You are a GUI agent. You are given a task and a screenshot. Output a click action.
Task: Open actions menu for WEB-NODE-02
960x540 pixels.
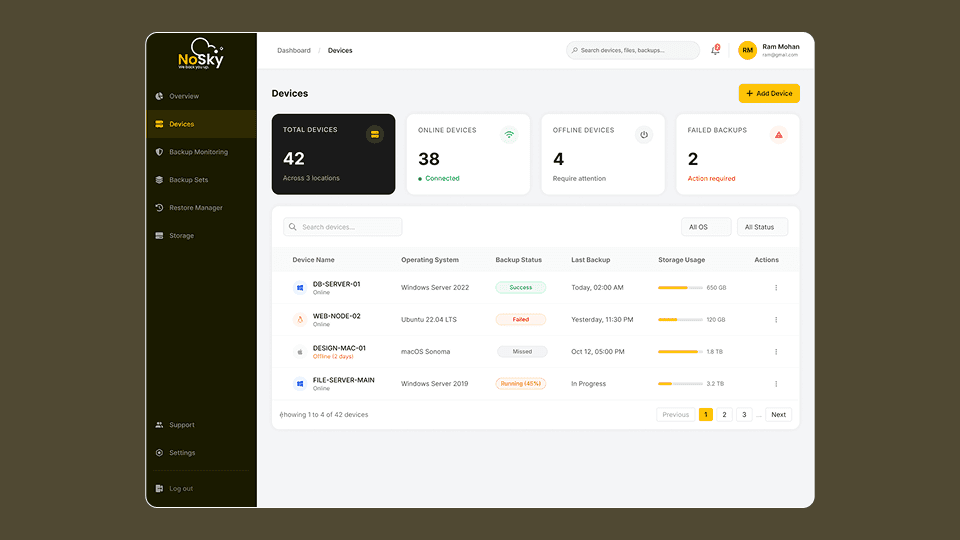pyautogui.click(x=776, y=320)
